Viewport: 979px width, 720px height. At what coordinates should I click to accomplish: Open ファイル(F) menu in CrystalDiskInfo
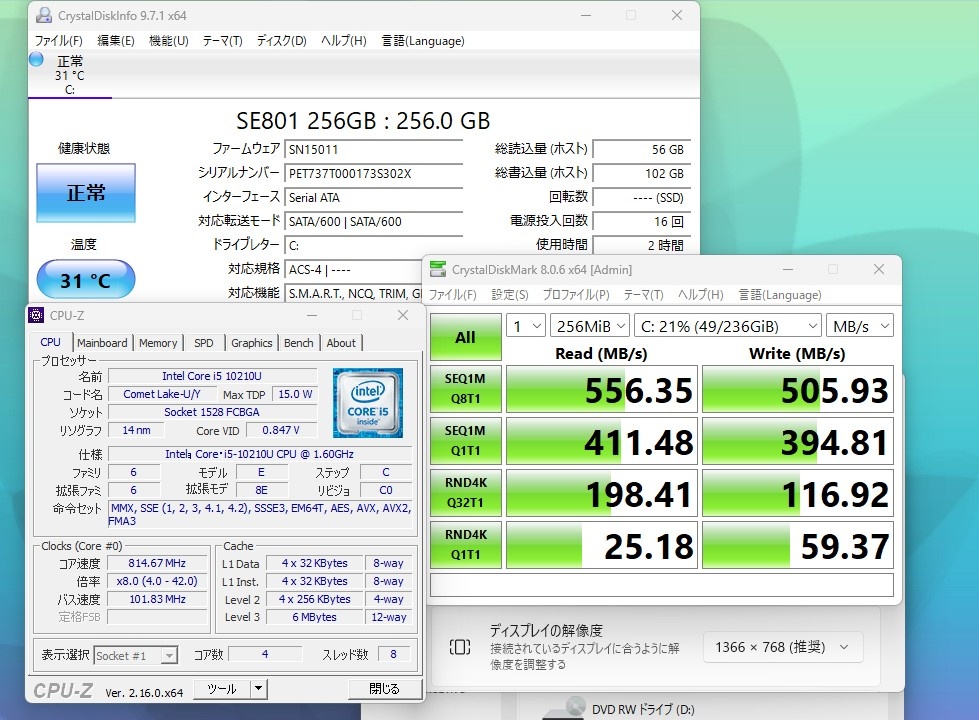pos(59,41)
